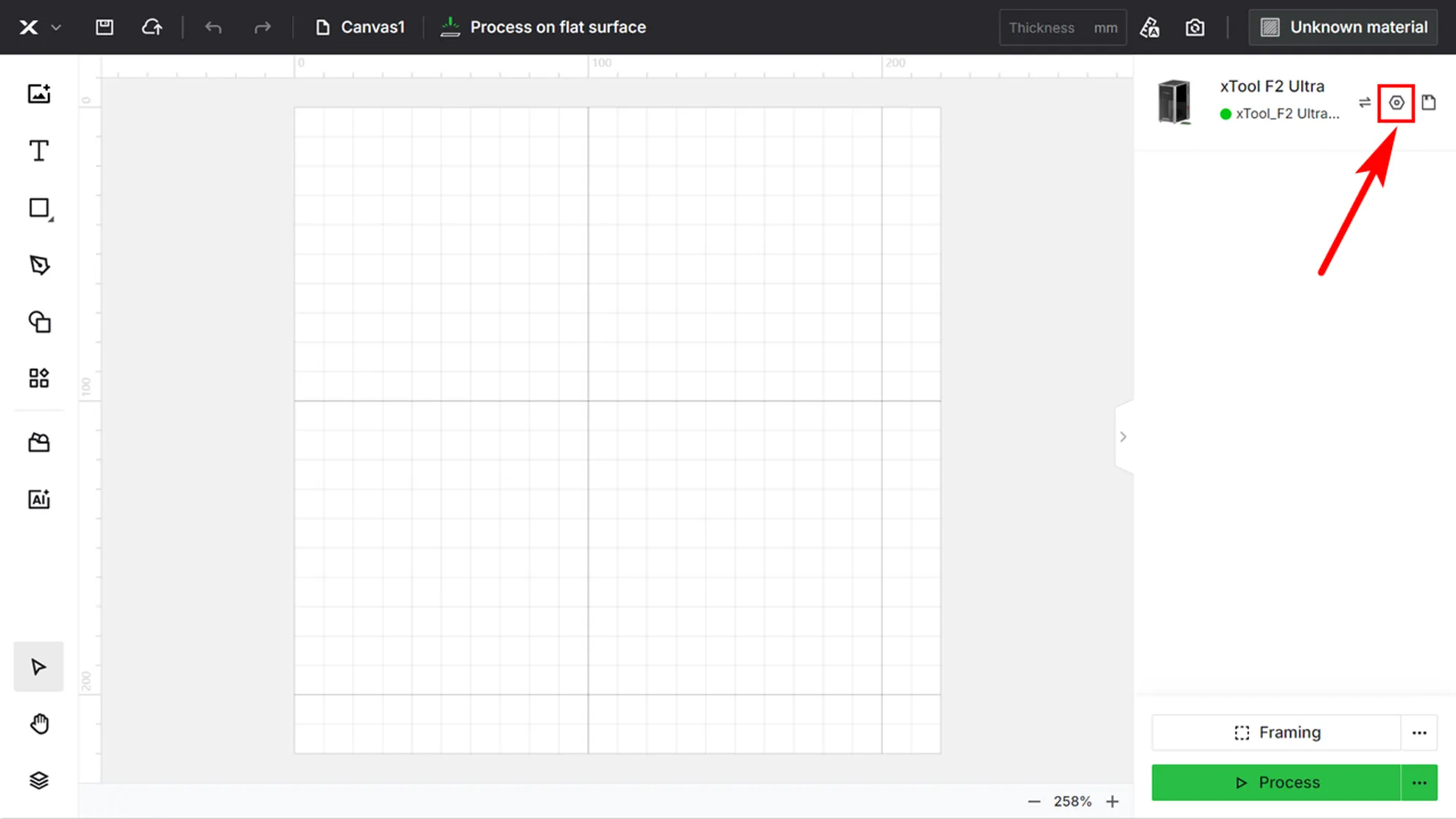Image resolution: width=1456 pixels, height=819 pixels.
Task: Open the Unknown material selector
Action: coord(1343,28)
